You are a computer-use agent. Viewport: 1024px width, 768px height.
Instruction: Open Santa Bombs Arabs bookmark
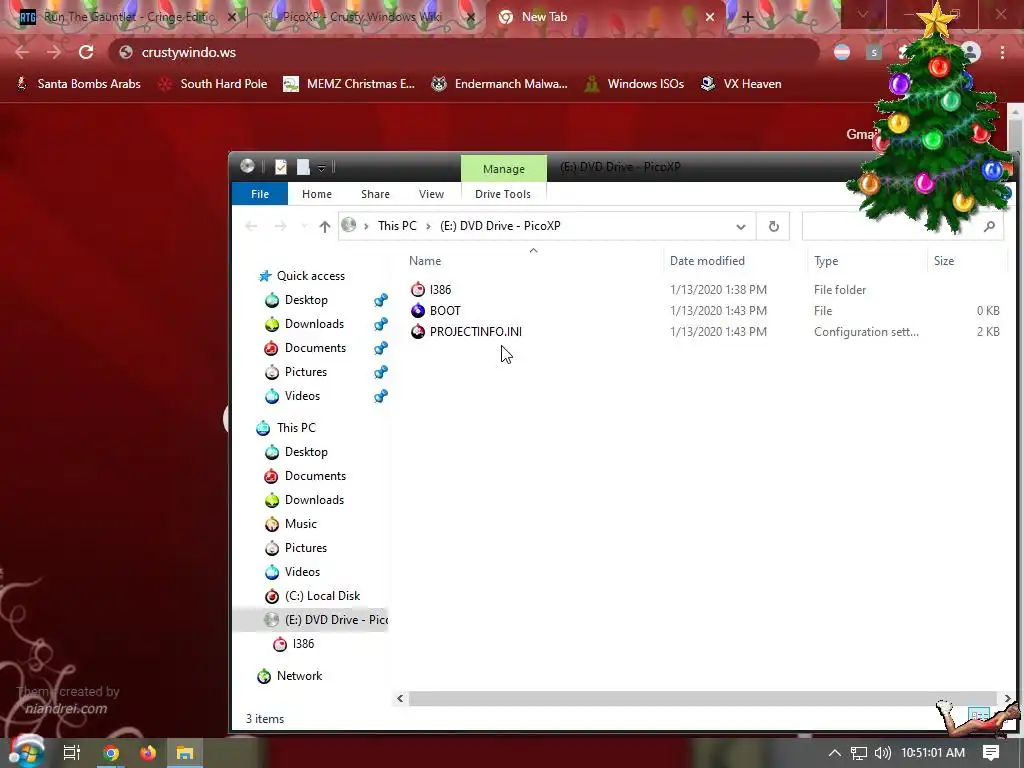[x=78, y=84]
